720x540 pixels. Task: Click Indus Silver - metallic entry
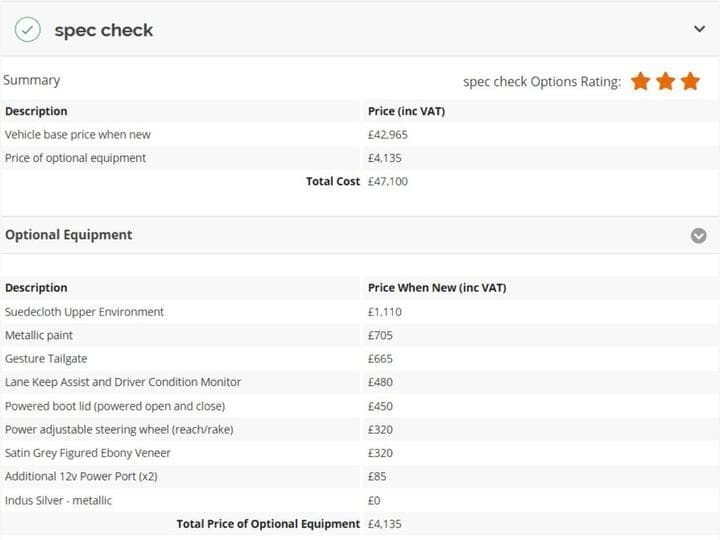(59, 500)
